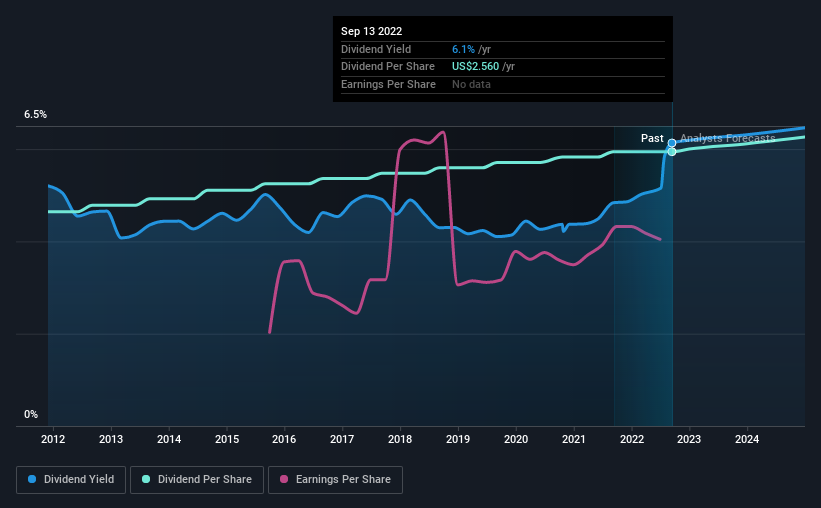Click the Analysts Forecasts label

pyautogui.click(x=728, y=138)
